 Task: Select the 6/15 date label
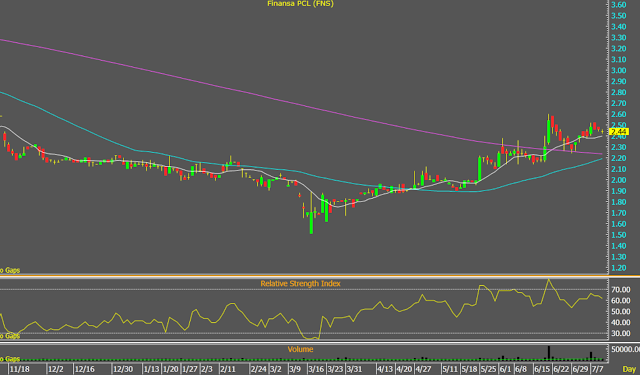pos(542,369)
